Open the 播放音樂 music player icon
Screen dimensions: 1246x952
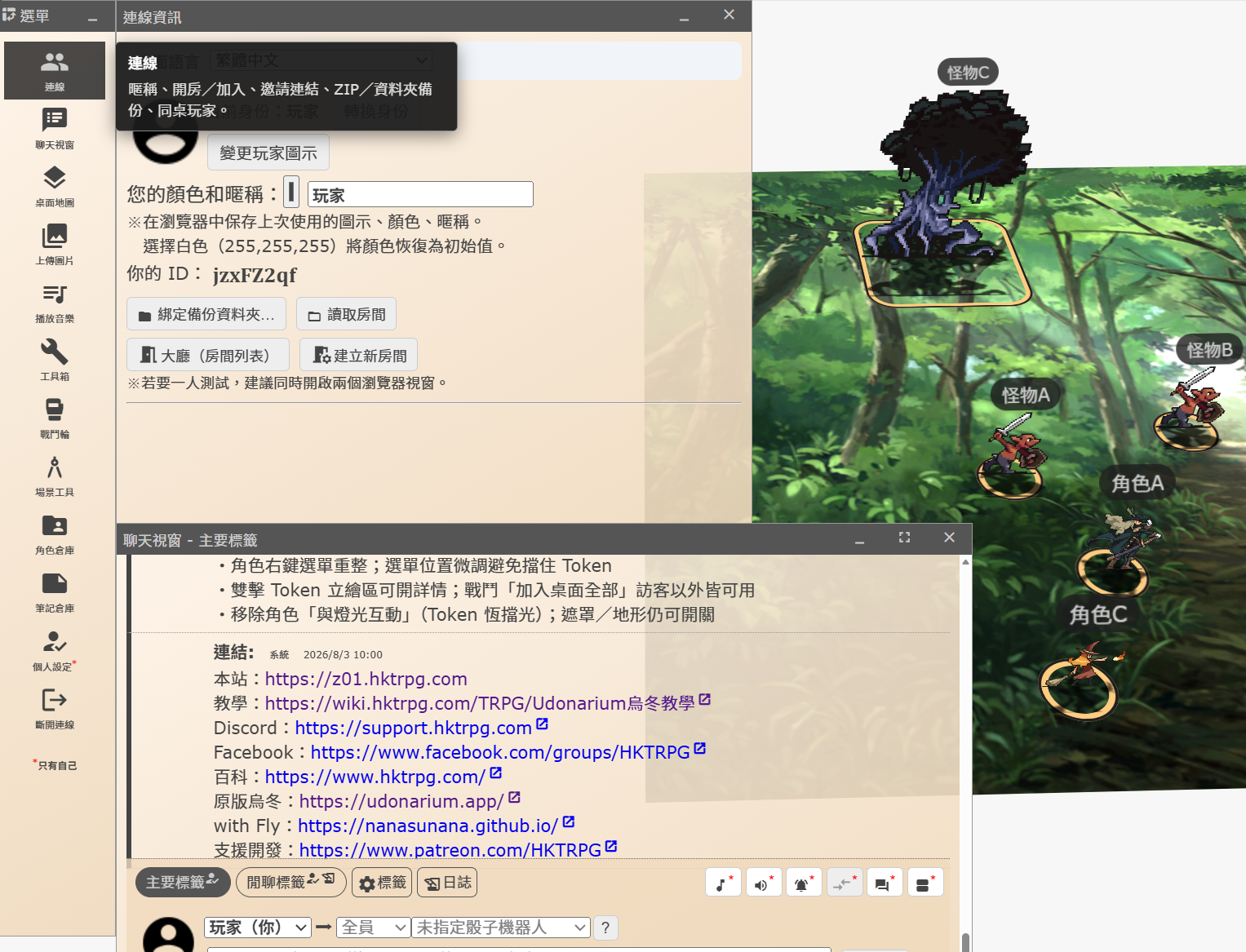pos(55,302)
